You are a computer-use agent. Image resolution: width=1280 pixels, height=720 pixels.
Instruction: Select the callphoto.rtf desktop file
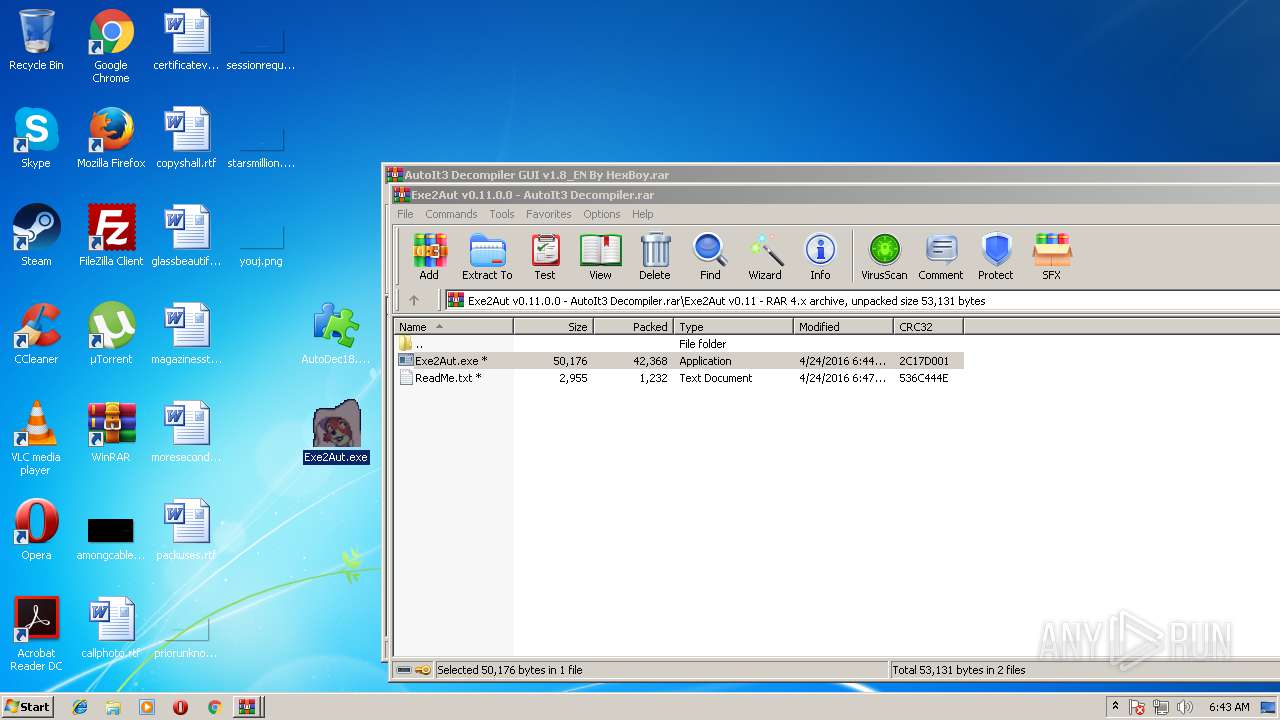pyautogui.click(x=111, y=628)
